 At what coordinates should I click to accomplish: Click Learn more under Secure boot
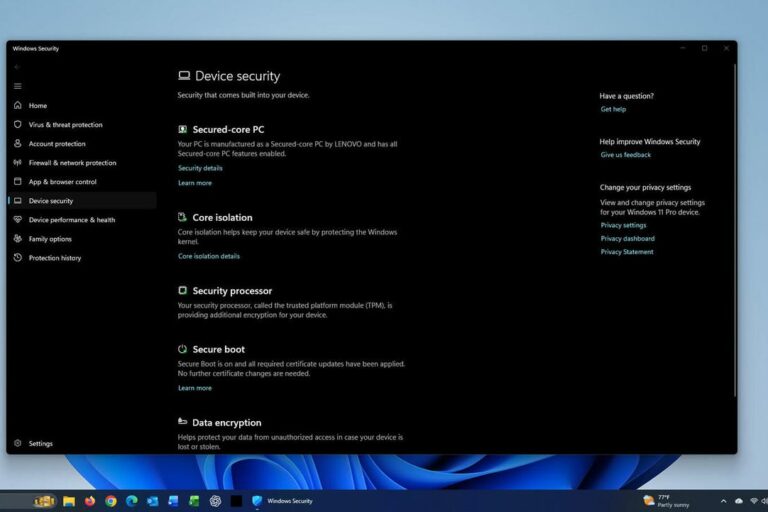194,388
